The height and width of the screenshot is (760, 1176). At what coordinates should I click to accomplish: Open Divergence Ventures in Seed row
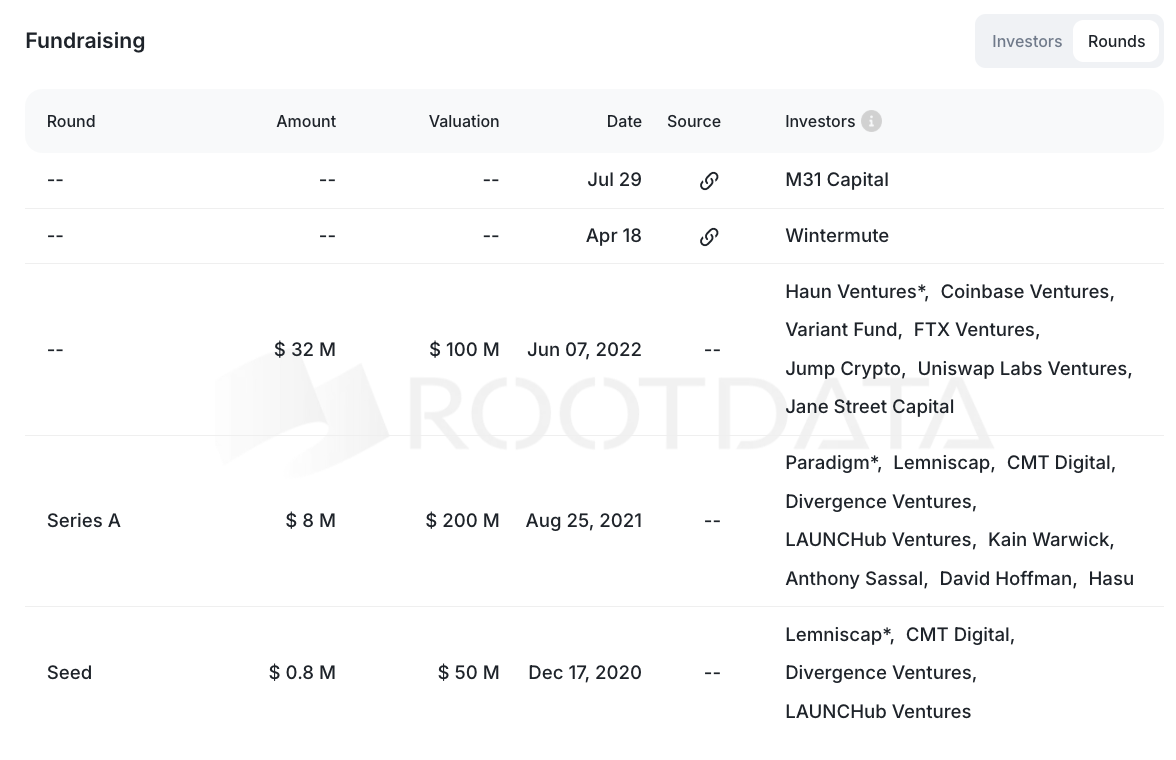[x=880, y=673]
